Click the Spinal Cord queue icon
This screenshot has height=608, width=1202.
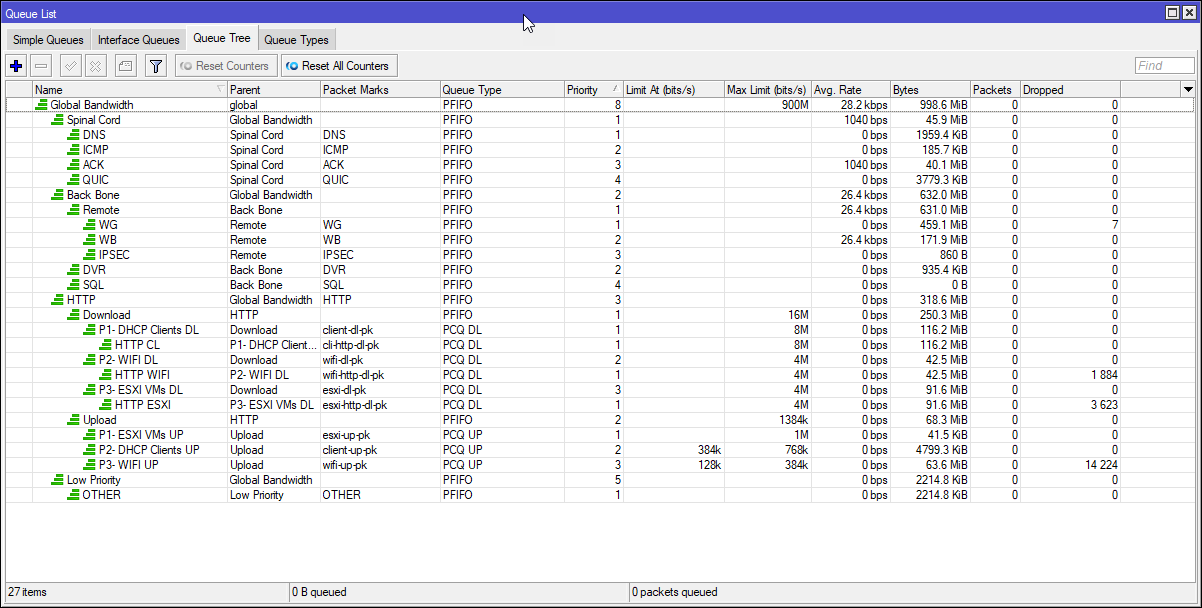(x=57, y=120)
